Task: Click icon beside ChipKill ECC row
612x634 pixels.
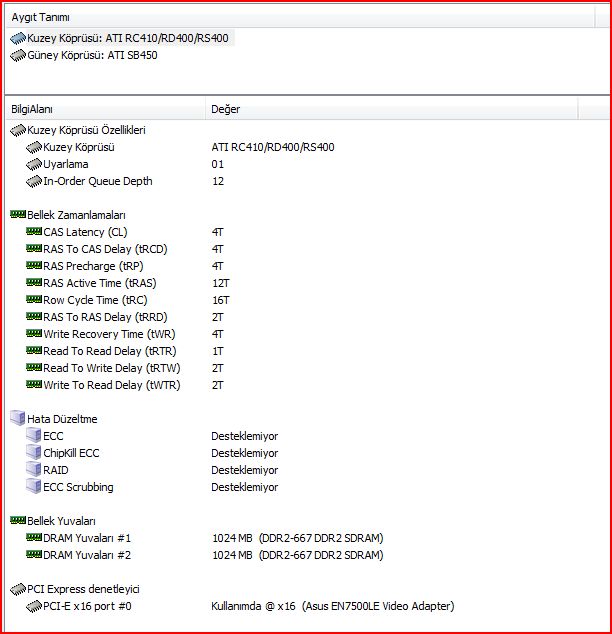Action: pyautogui.click(x=34, y=452)
